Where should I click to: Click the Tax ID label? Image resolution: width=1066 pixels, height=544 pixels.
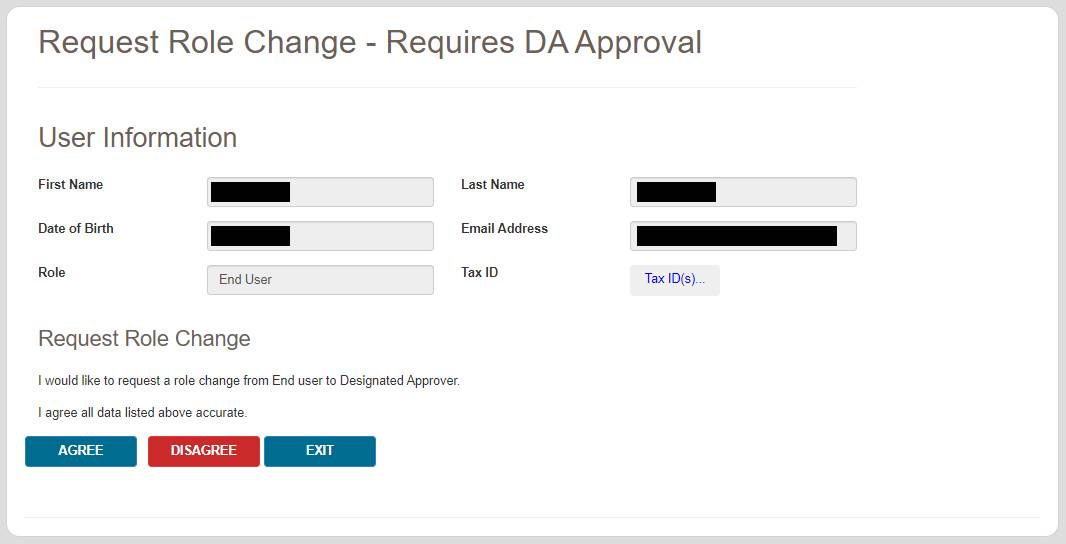point(479,273)
